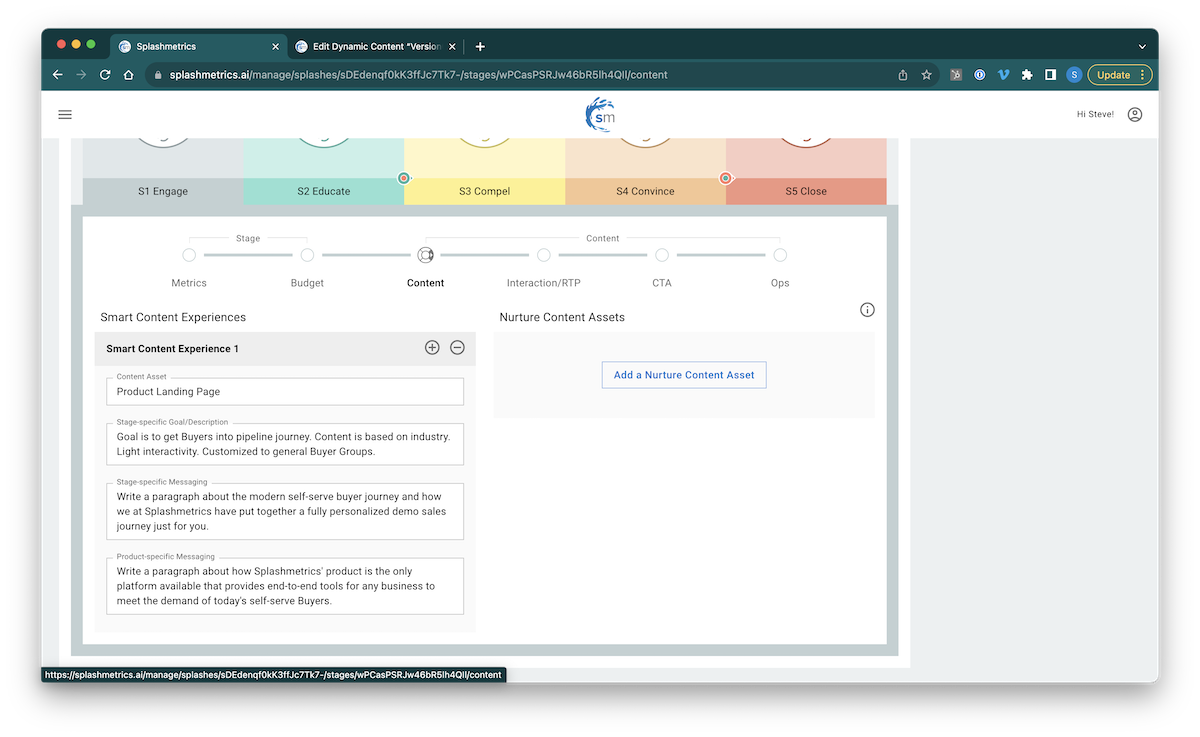The height and width of the screenshot is (737, 1200).
Task: Close the Splashmetrics tab
Action: point(276,46)
